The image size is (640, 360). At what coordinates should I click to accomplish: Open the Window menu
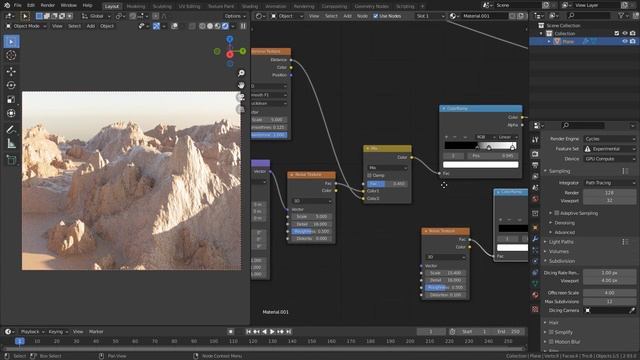point(69,5)
